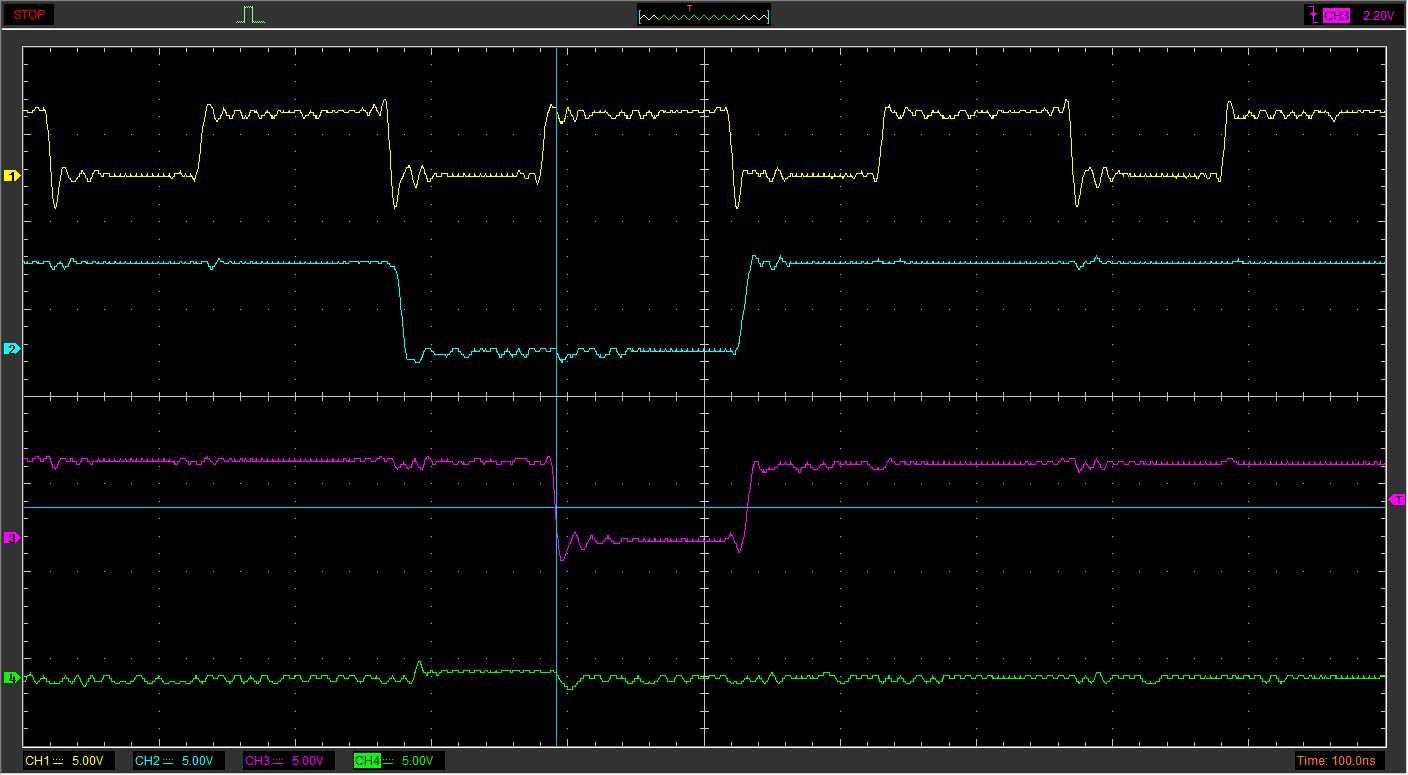
Task: Click the magenta channel 3 ground marker
Action: coord(12,538)
